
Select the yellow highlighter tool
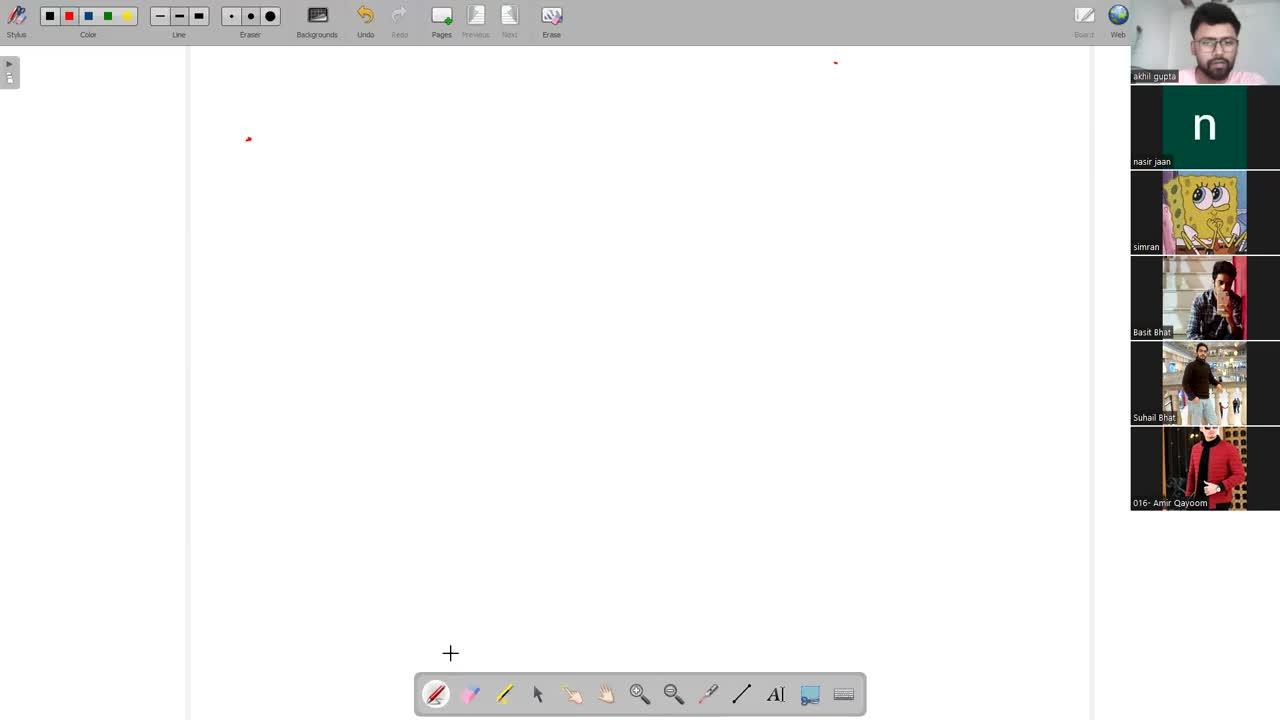[504, 694]
